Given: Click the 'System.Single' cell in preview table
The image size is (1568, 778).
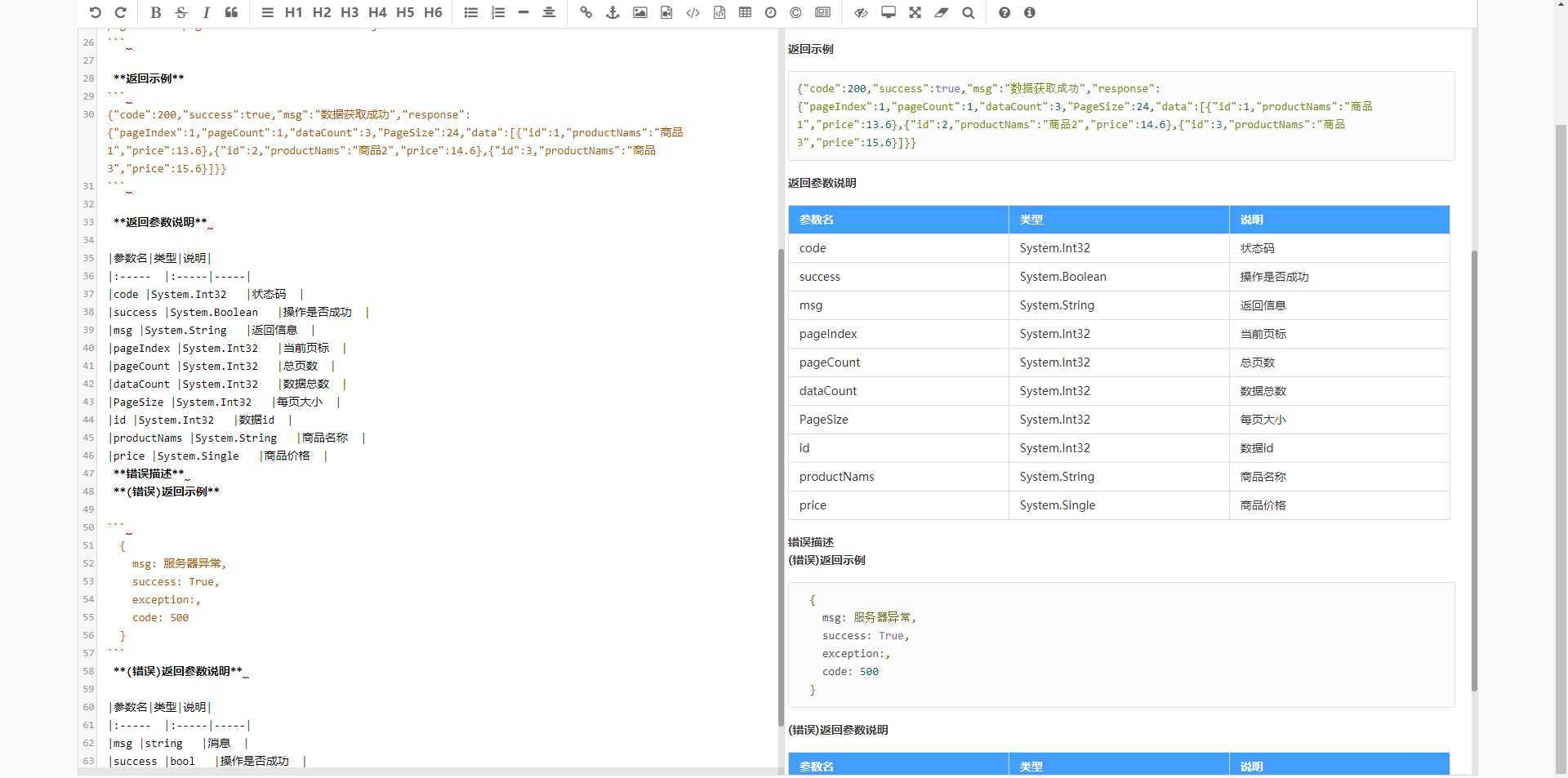Looking at the screenshot, I should click(1119, 505).
